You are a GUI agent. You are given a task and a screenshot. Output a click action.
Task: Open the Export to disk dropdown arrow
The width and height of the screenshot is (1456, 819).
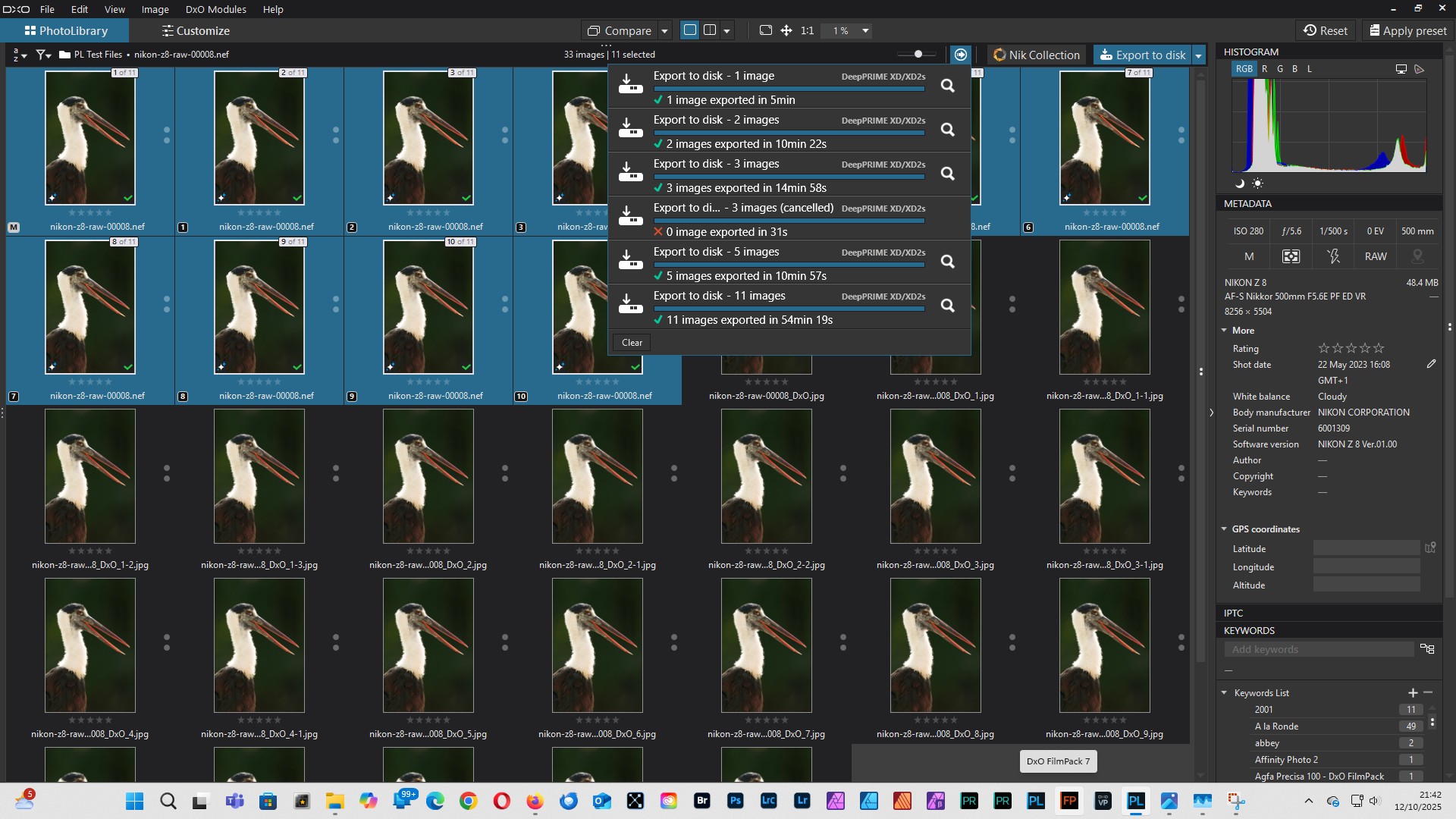1199,55
